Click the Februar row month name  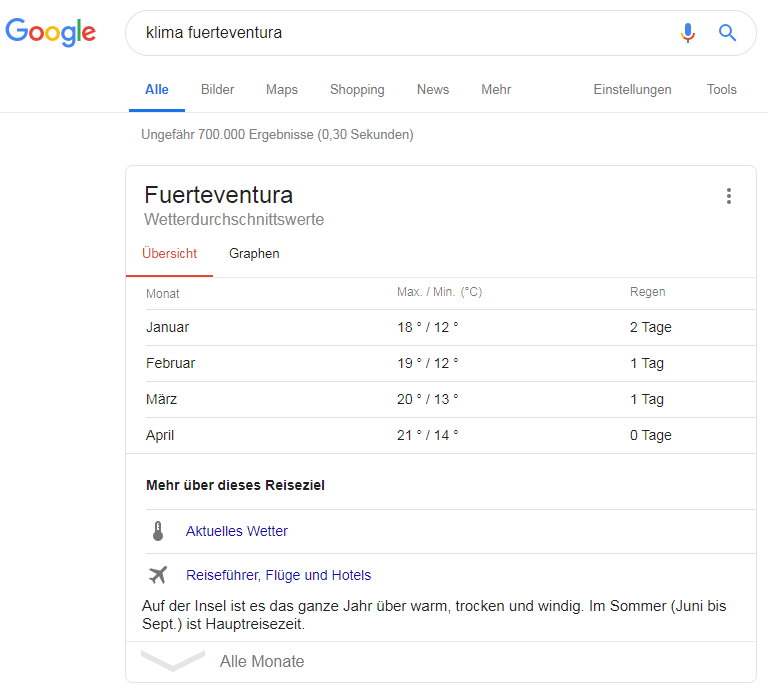170,363
